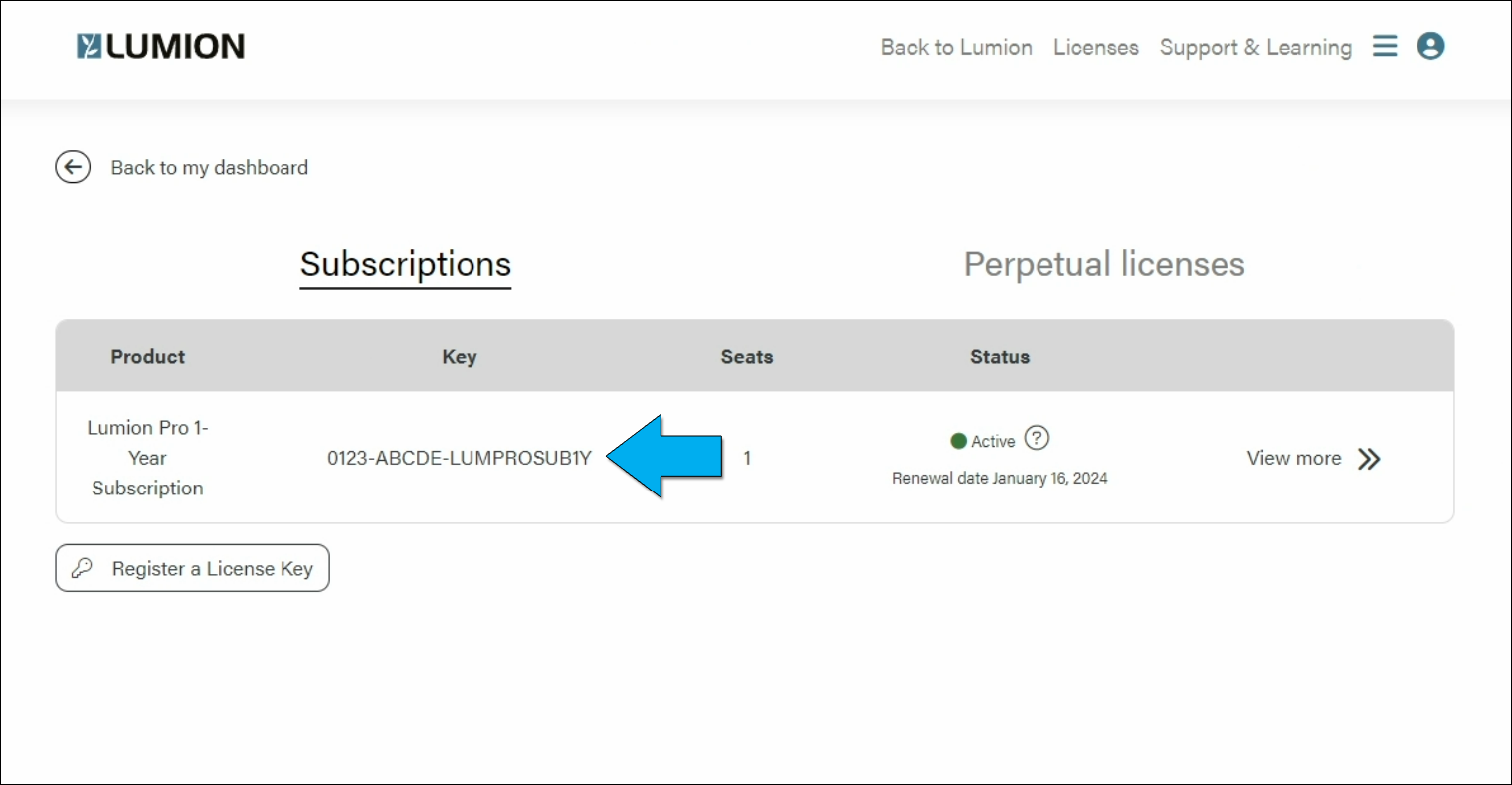The image size is (1512, 785).
Task: Click the Active status help question mark
Action: click(1037, 438)
